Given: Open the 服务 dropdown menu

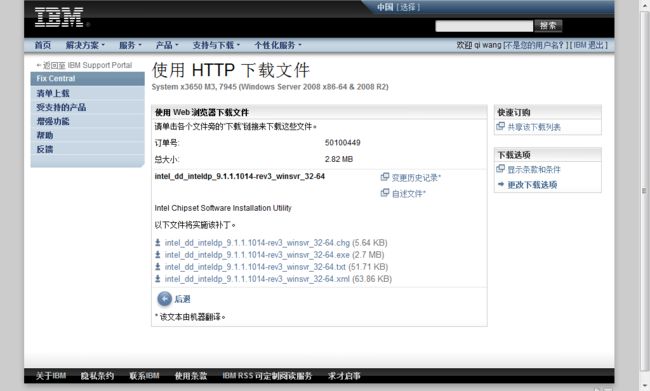Looking at the screenshot, I should click(x=130, y=45).
